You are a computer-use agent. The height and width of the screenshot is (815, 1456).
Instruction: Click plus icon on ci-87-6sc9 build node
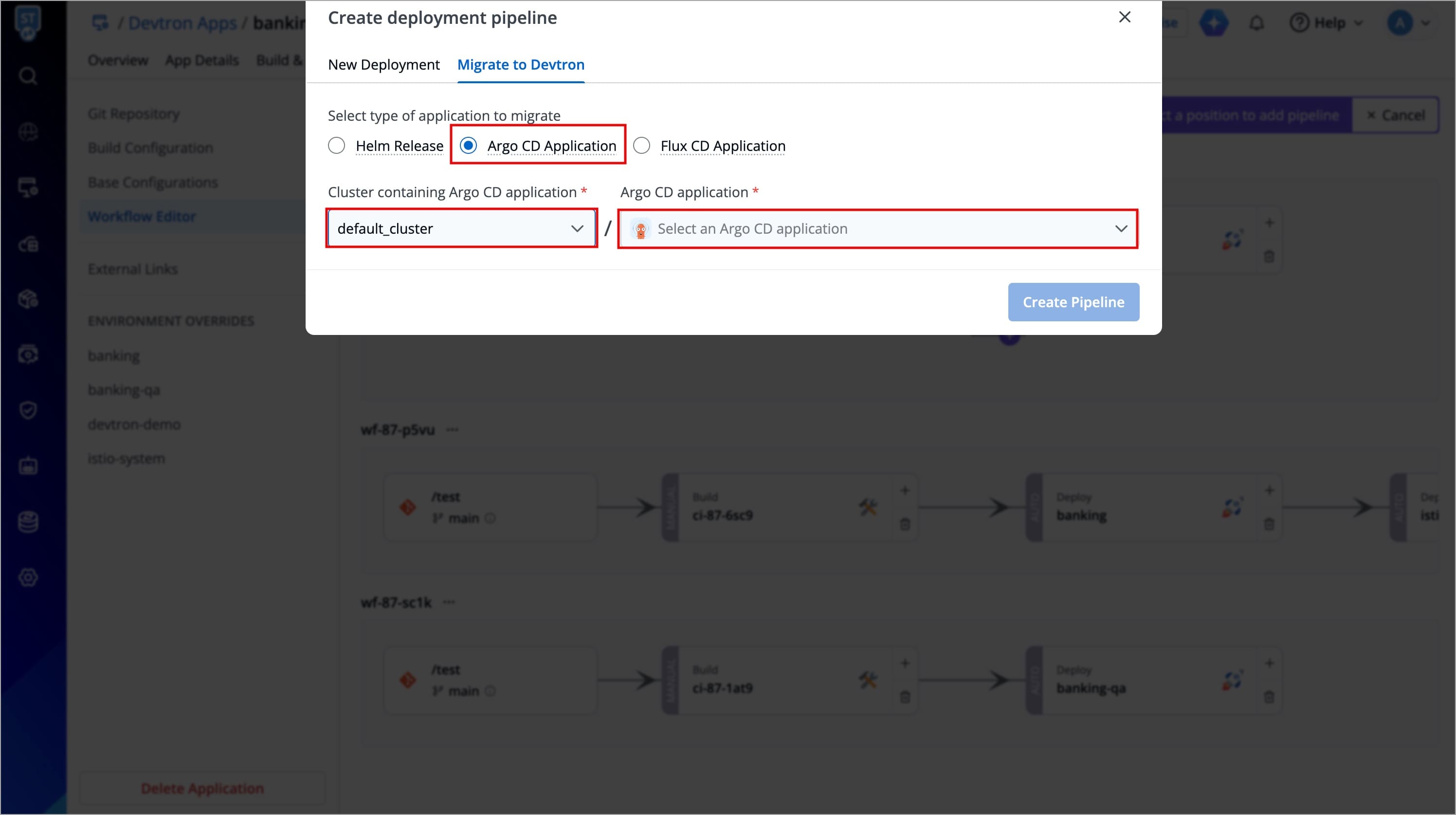point(905,490)
